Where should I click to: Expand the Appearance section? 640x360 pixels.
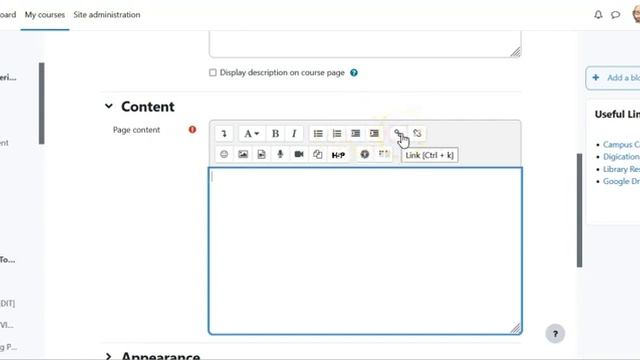click(108, 356)
